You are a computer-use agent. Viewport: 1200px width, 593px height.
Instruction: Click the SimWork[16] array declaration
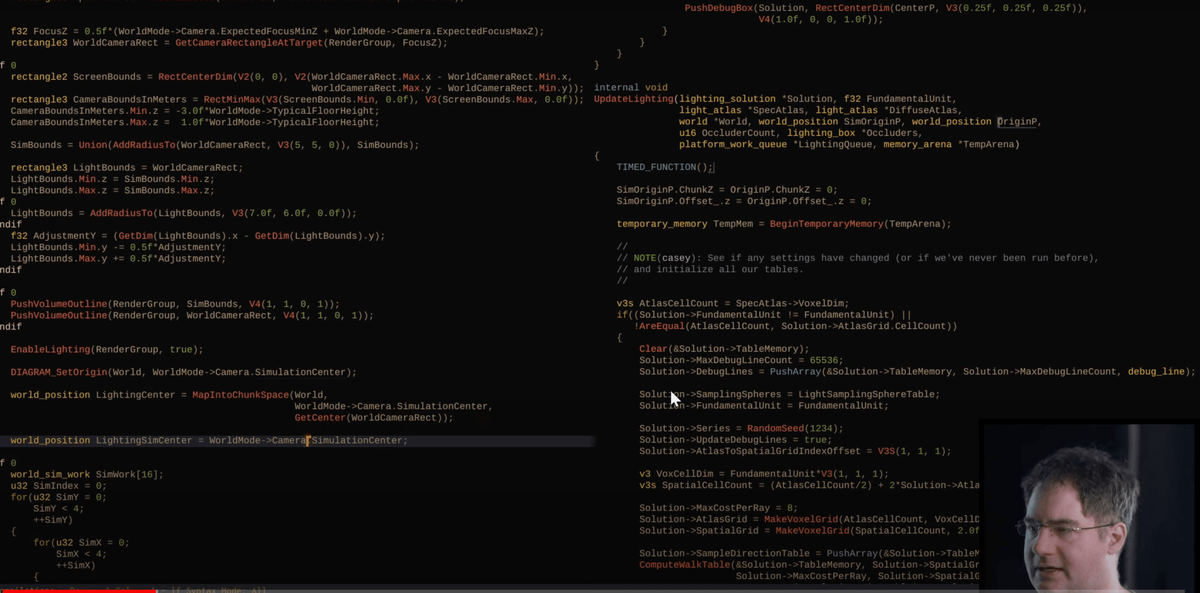tap(140, 474)
